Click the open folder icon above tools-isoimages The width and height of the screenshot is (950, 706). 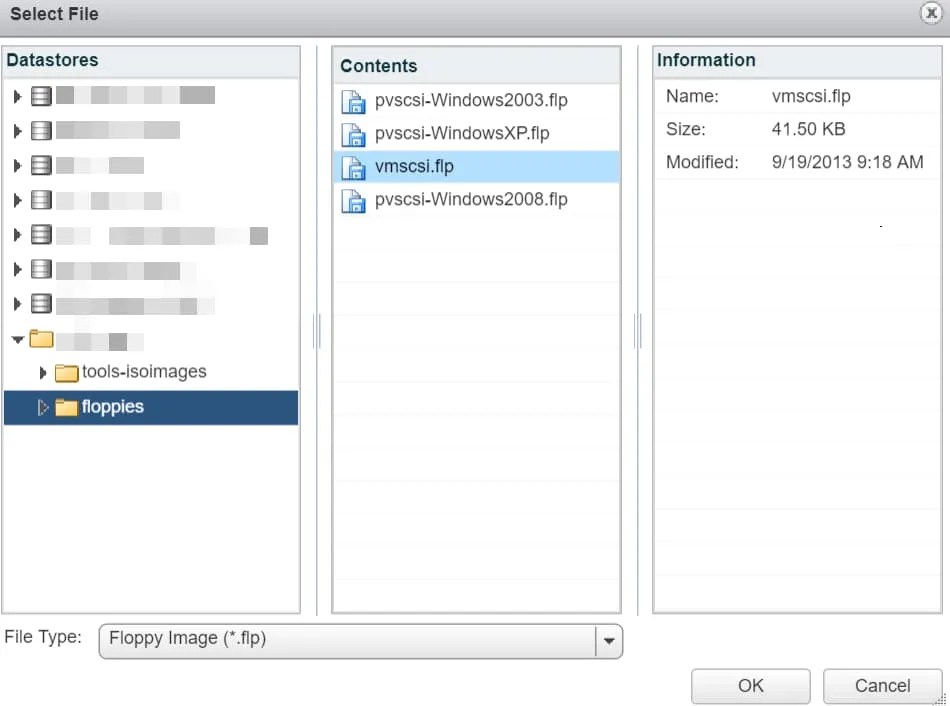point(40,338)
